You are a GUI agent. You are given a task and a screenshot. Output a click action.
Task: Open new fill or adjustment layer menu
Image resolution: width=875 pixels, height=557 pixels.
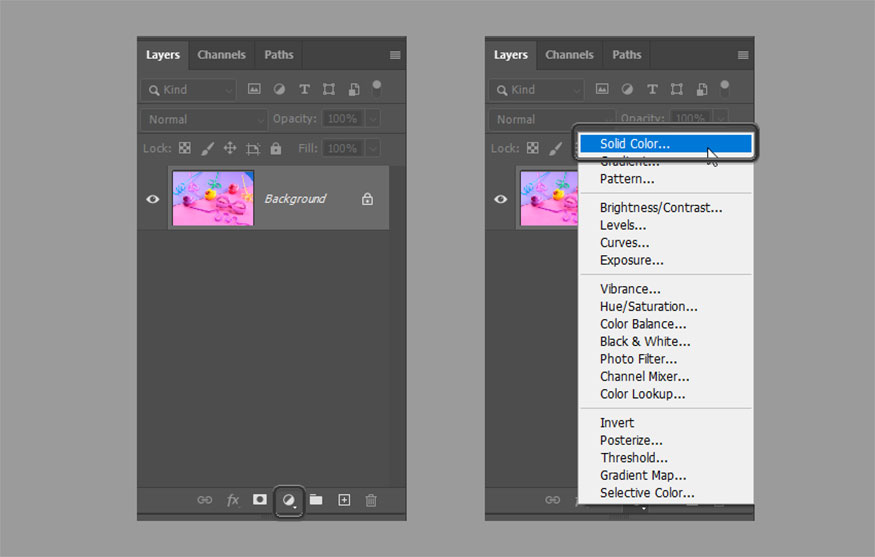(x=289, y=501)
